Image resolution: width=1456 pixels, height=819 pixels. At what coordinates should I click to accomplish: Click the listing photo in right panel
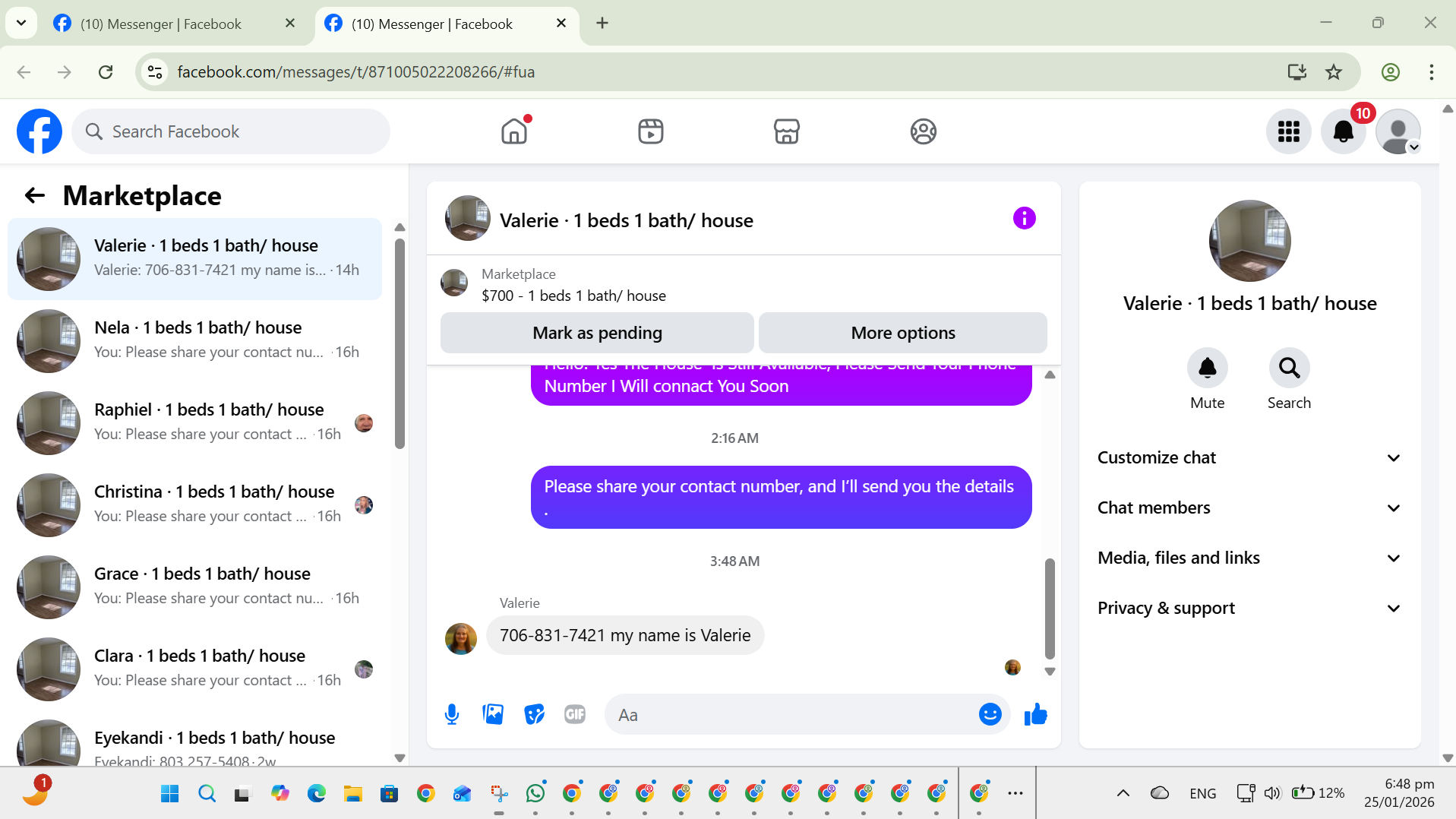1249,241
